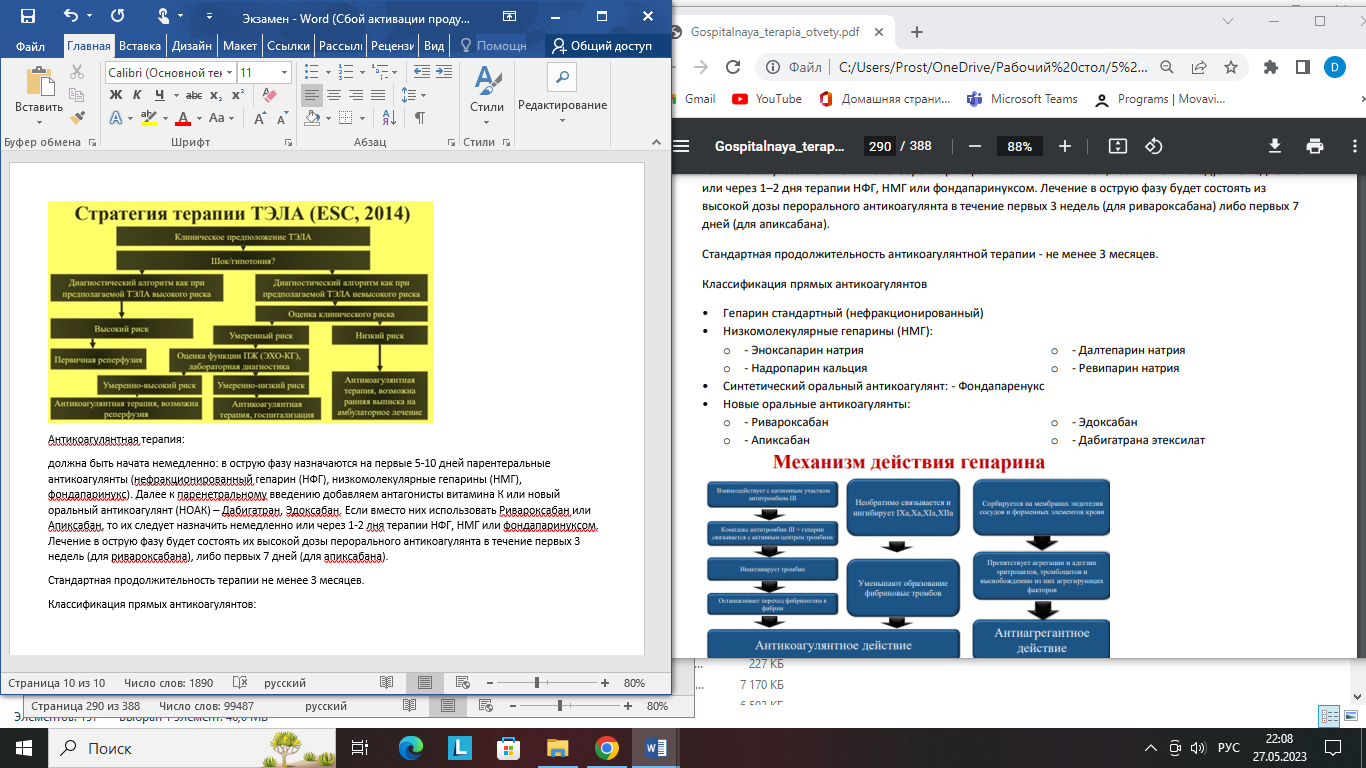The height and width of the screenshot is (768, 1366).
Task: Toggle strikethrough abc formatting
Action: [x=194, y=95]
